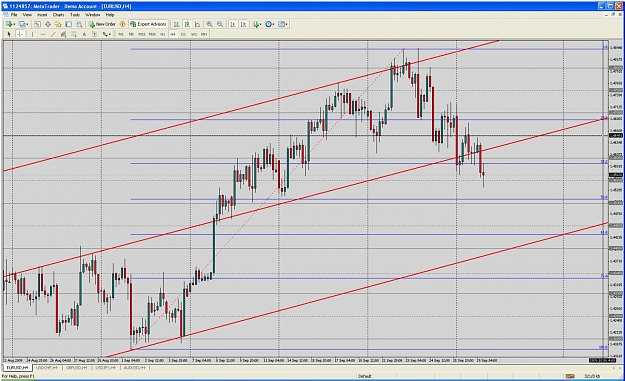625x381 pixels.
Task: Open the Insert menu
Action: pyautogui.click(x=42, y=15)
